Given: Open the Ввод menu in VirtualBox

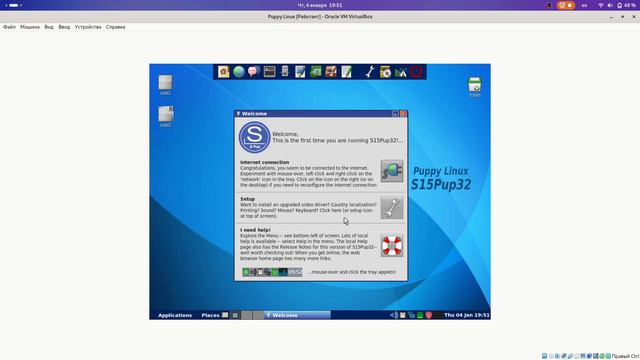Looking at the screenshot, I should pyautogui.click(x=64, y=27).
